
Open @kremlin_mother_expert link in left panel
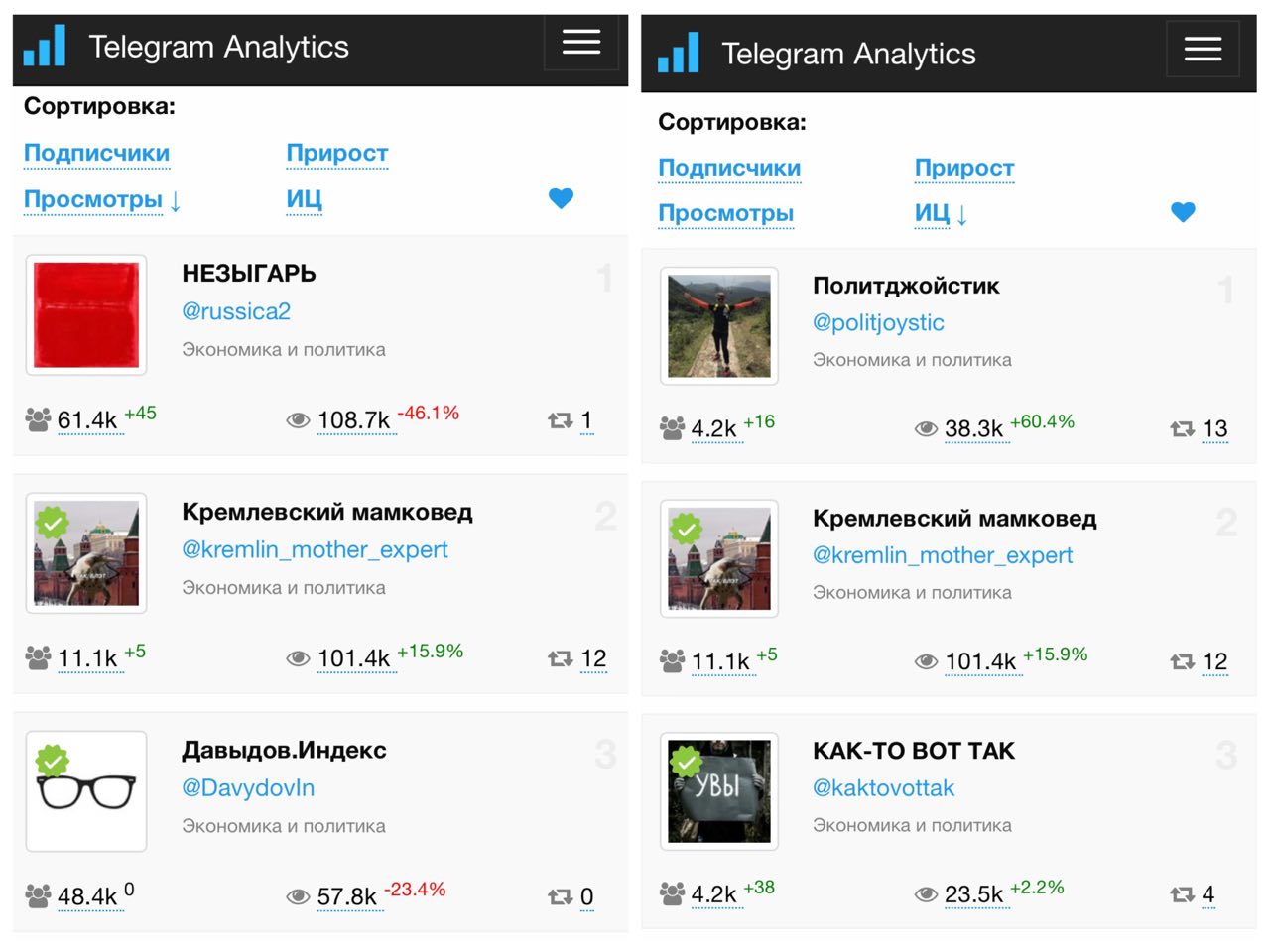[315, 549]
